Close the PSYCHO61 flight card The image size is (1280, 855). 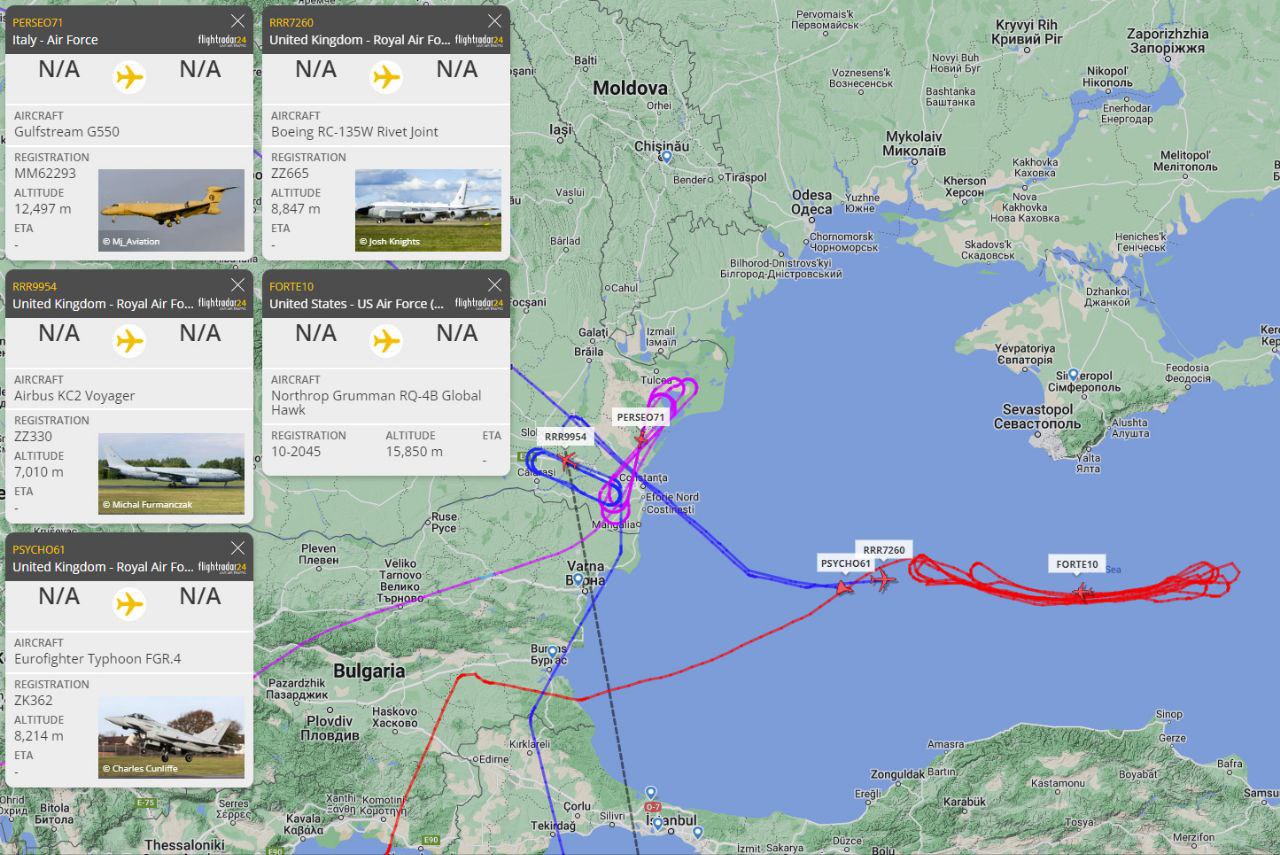point(238,548)
